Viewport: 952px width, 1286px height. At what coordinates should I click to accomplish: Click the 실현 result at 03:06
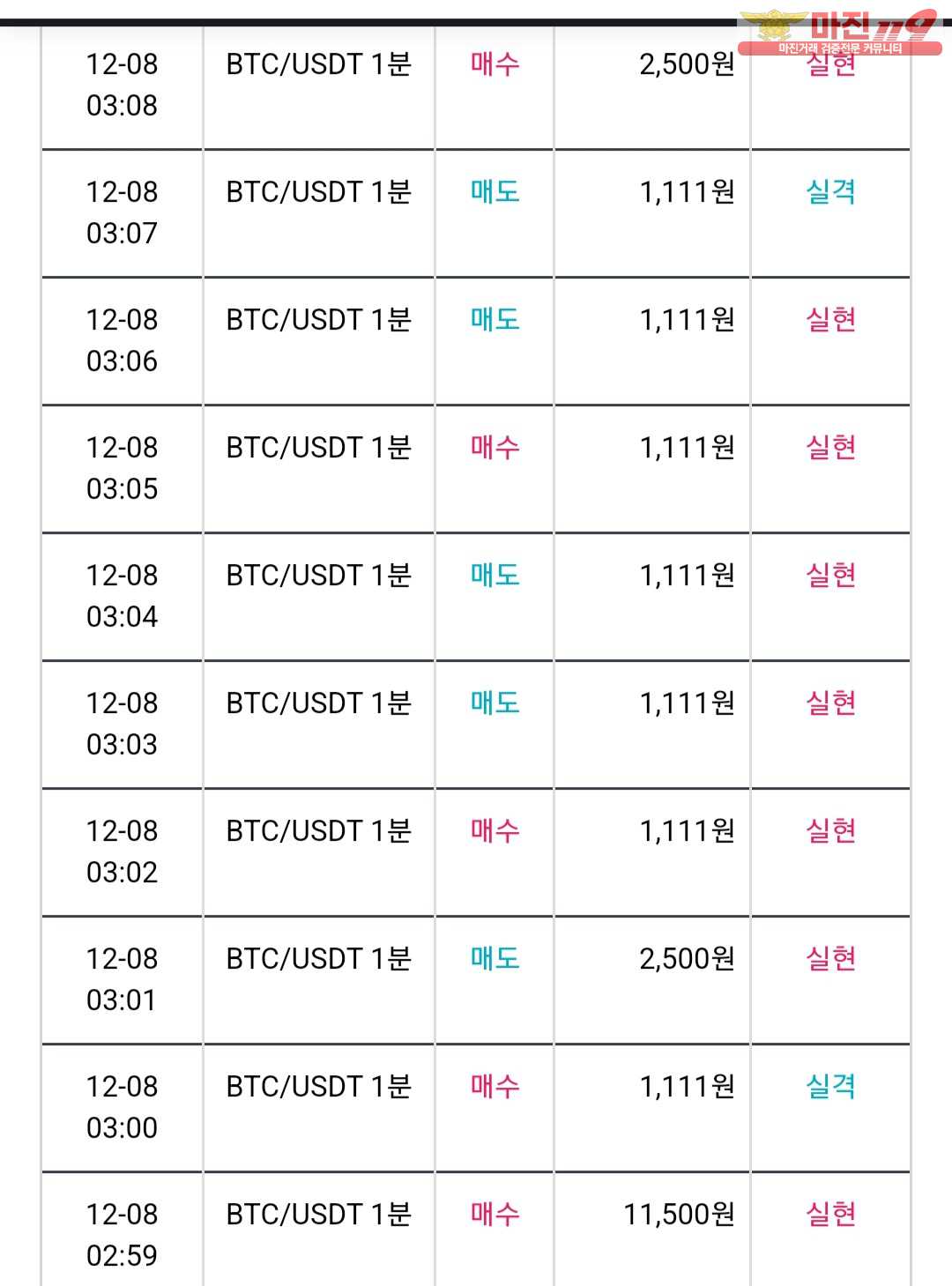click(x=830, y=320)
